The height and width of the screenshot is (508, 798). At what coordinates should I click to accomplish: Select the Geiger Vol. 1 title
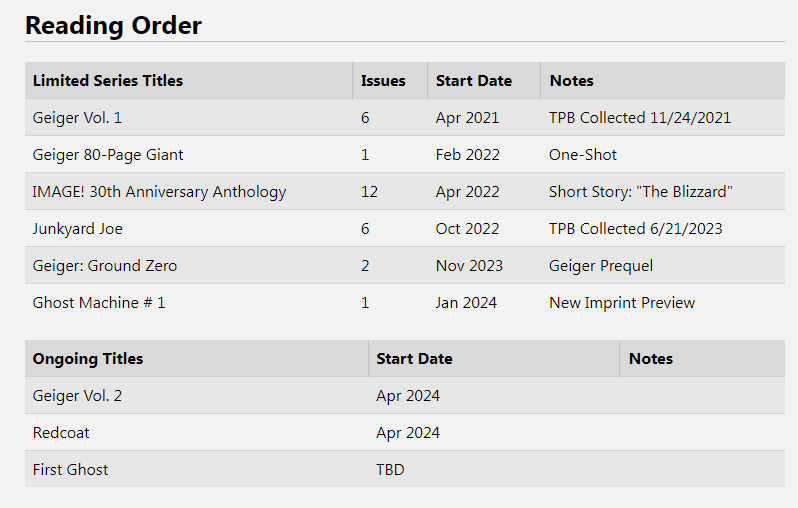pyautogui.click(x=78, y=118)
